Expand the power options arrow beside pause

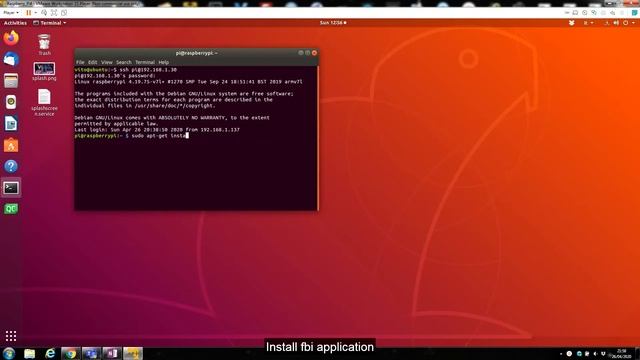pos(36,13)
